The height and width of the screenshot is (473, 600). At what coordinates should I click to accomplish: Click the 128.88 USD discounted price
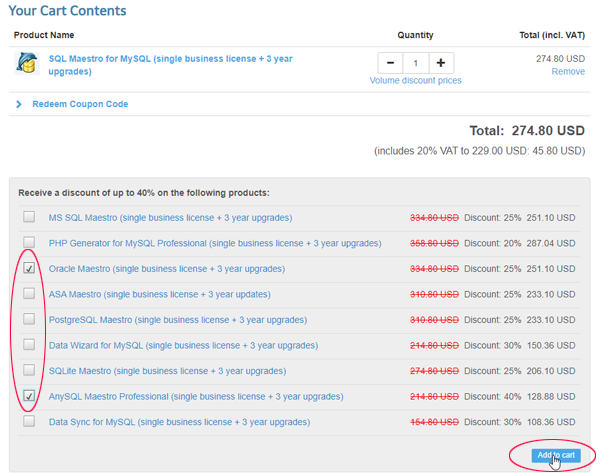tap(551, 396)
